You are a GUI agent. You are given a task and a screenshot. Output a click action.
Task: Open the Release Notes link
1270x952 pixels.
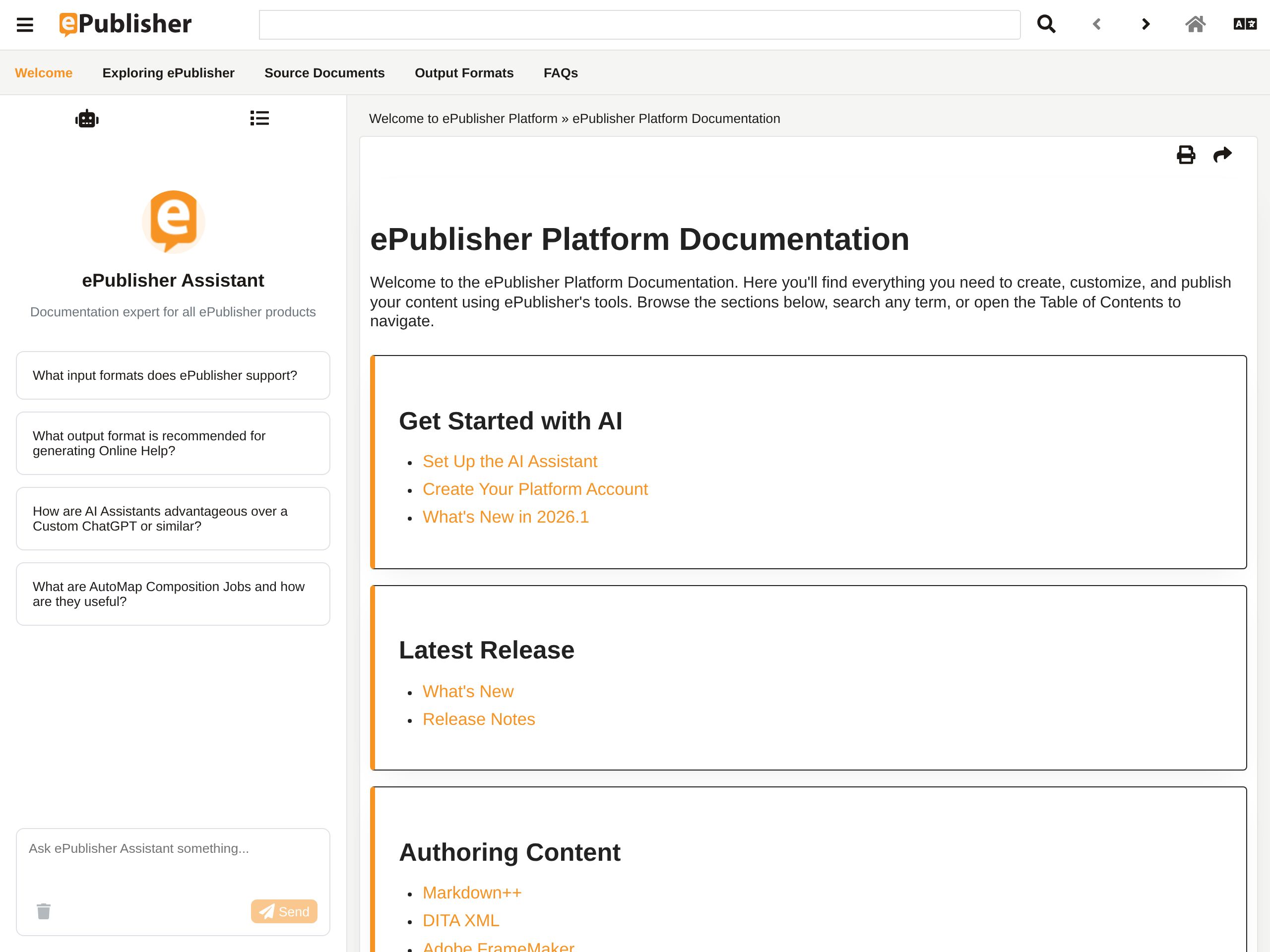(479, 719)
